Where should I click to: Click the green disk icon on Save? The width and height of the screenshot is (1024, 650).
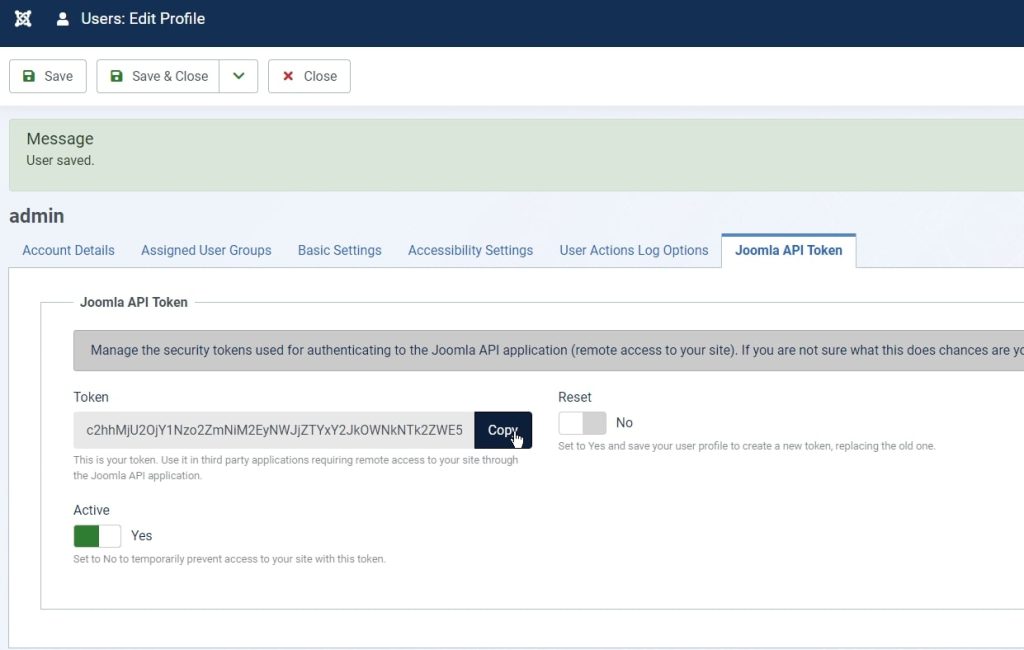28,76
